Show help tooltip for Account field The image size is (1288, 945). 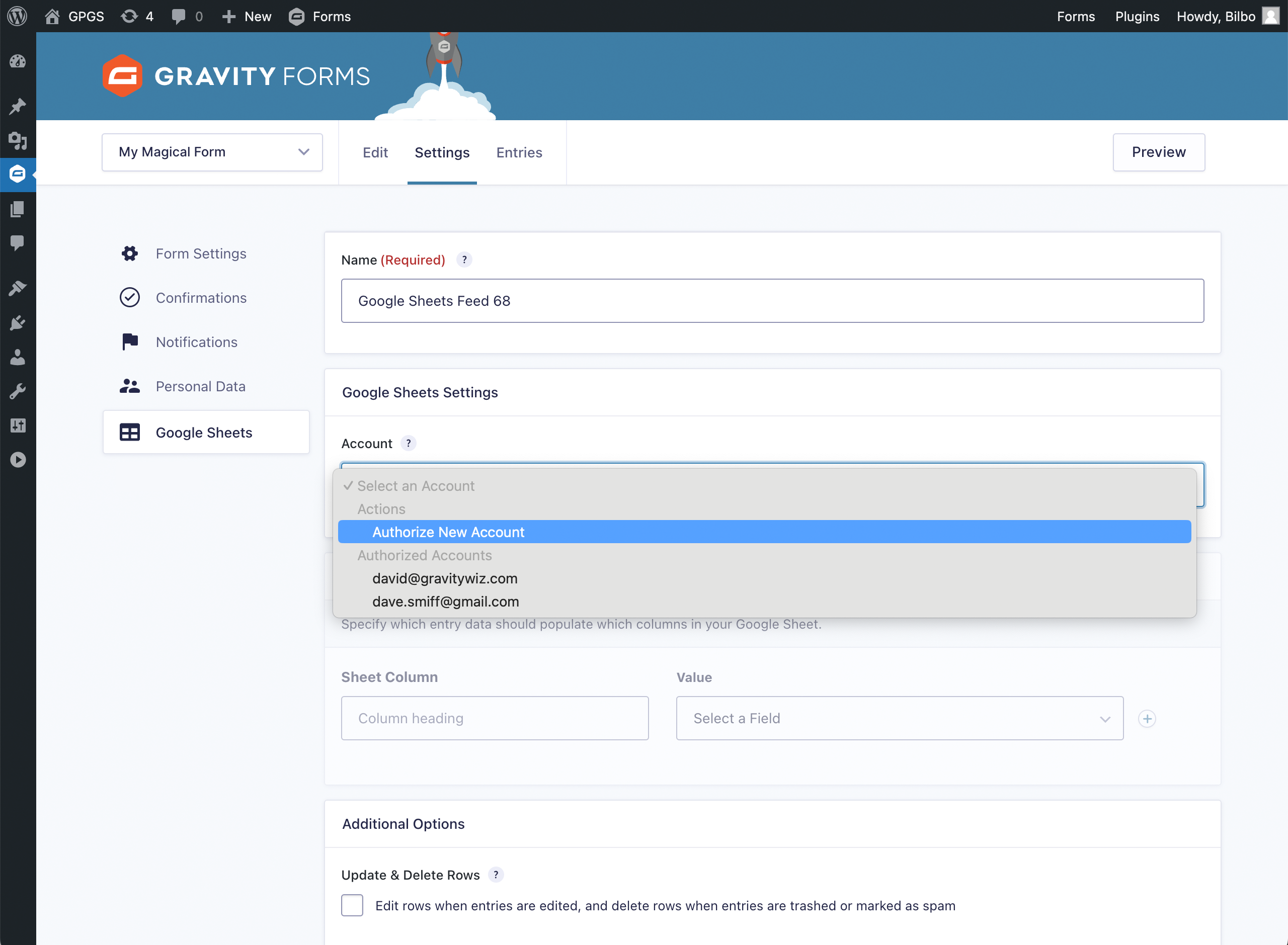pyautogui.click(x=408, y=443)
